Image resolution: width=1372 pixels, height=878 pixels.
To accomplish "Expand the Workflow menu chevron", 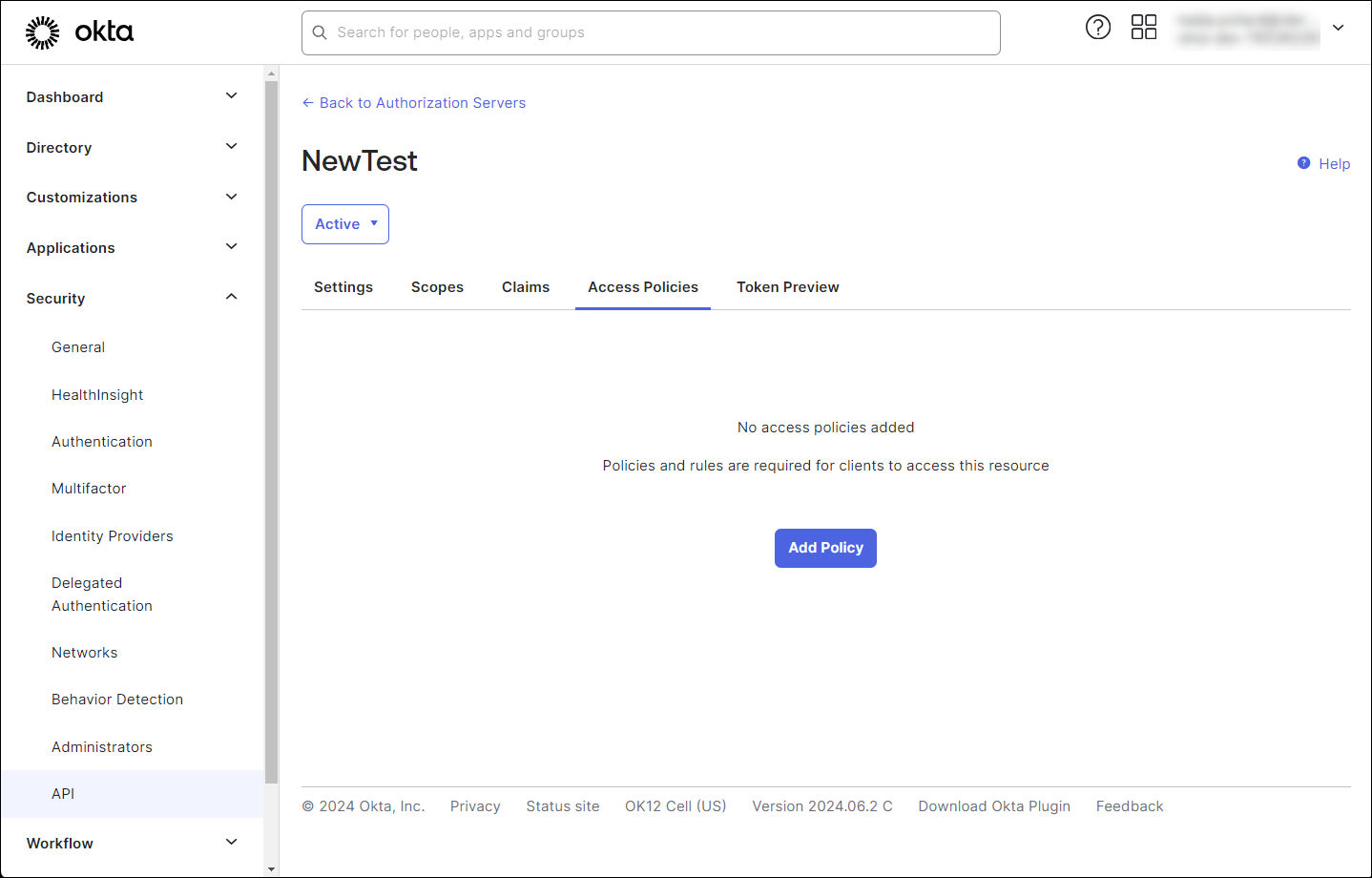I will (x=231, y=842).
